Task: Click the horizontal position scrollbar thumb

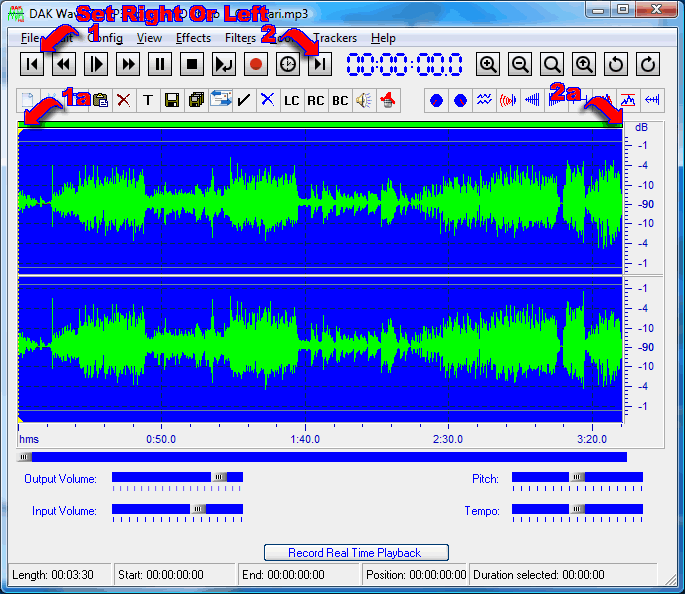Action: tap(24, 457)
